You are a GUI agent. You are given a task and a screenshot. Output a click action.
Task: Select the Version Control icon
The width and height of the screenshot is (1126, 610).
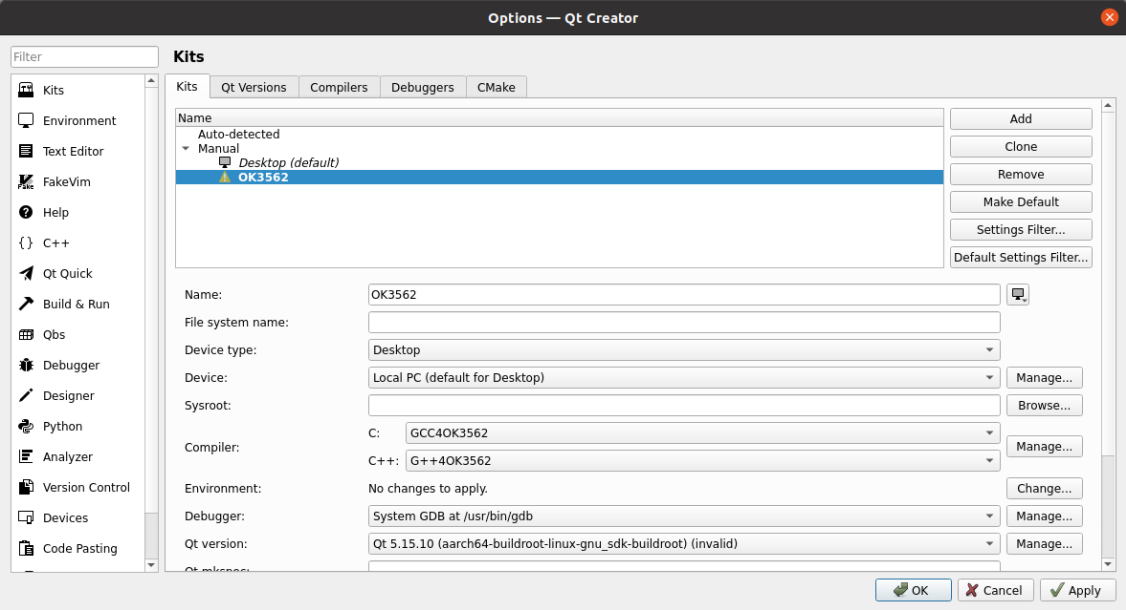pyautogui.click(x=27, y=488)
